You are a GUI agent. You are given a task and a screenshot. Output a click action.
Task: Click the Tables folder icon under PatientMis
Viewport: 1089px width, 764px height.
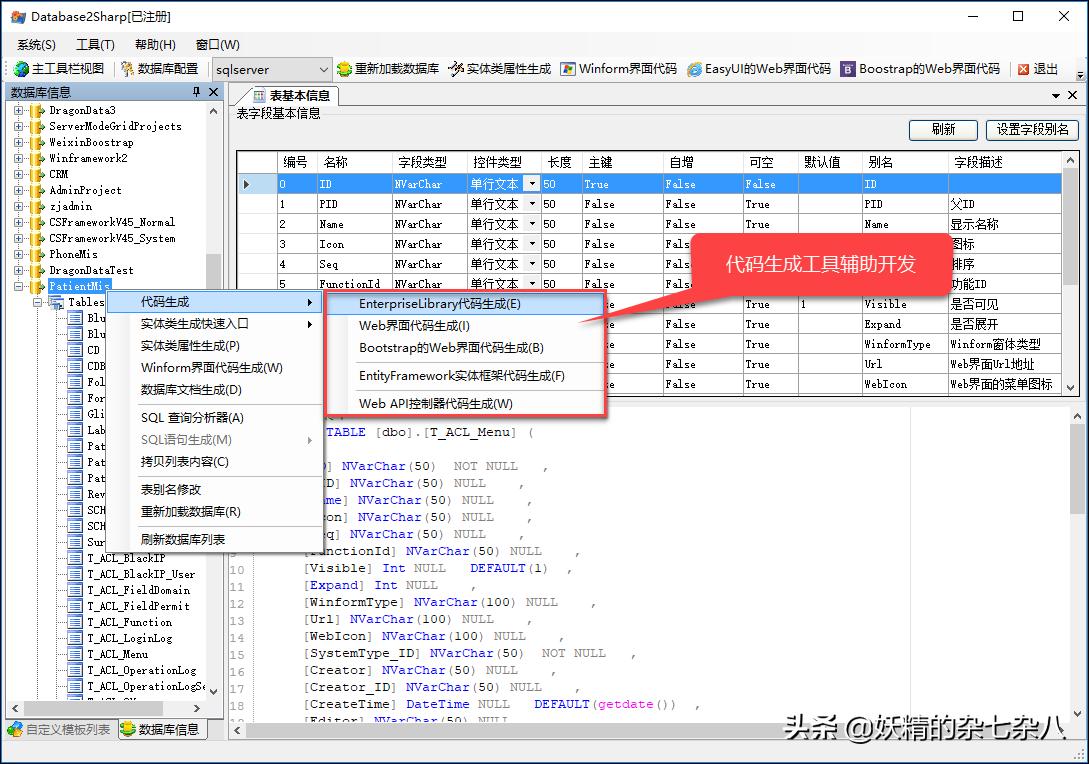coord(56,302)
